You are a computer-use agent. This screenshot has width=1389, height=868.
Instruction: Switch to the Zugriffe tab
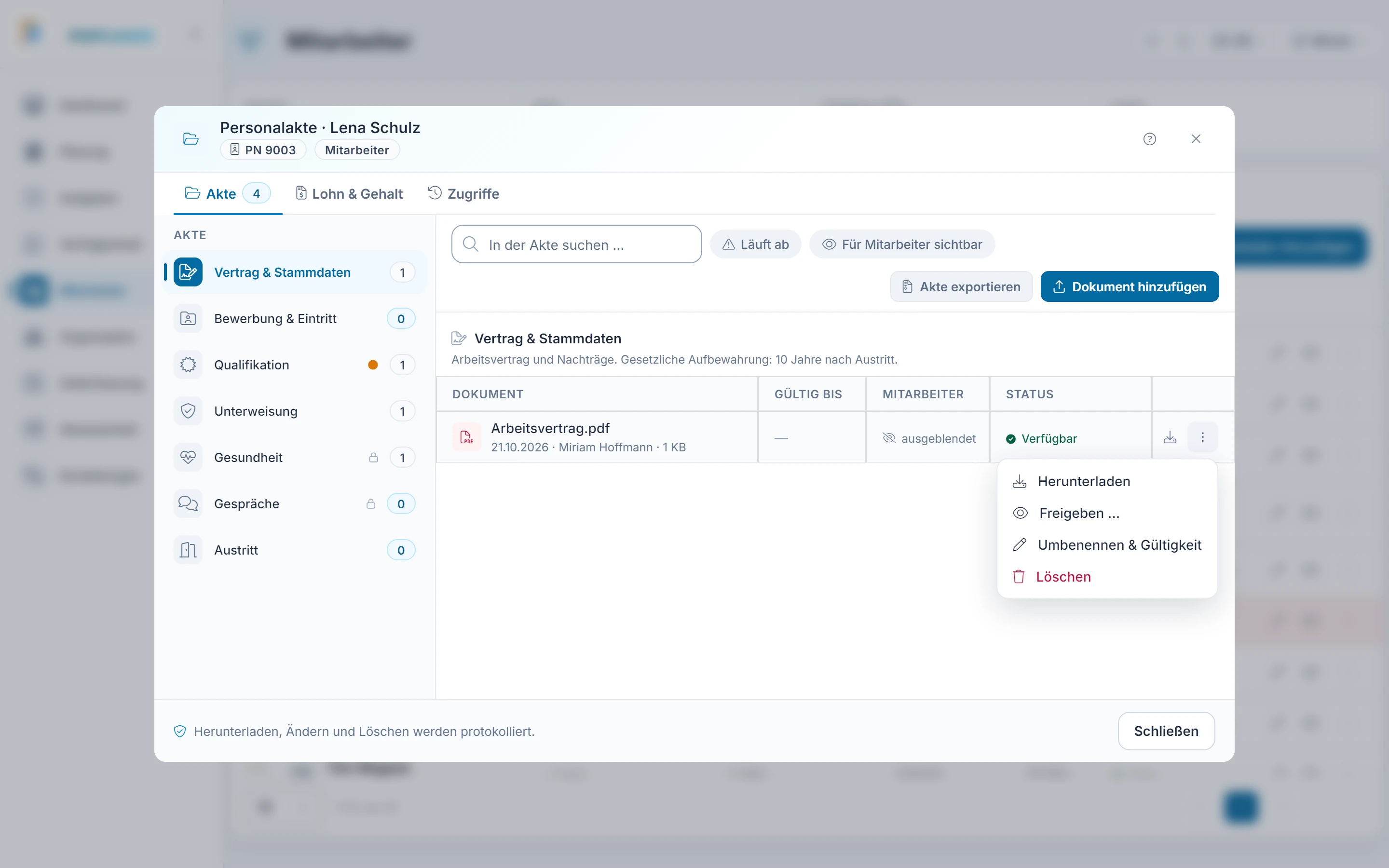pyautogui.click(x=464, y=194)
